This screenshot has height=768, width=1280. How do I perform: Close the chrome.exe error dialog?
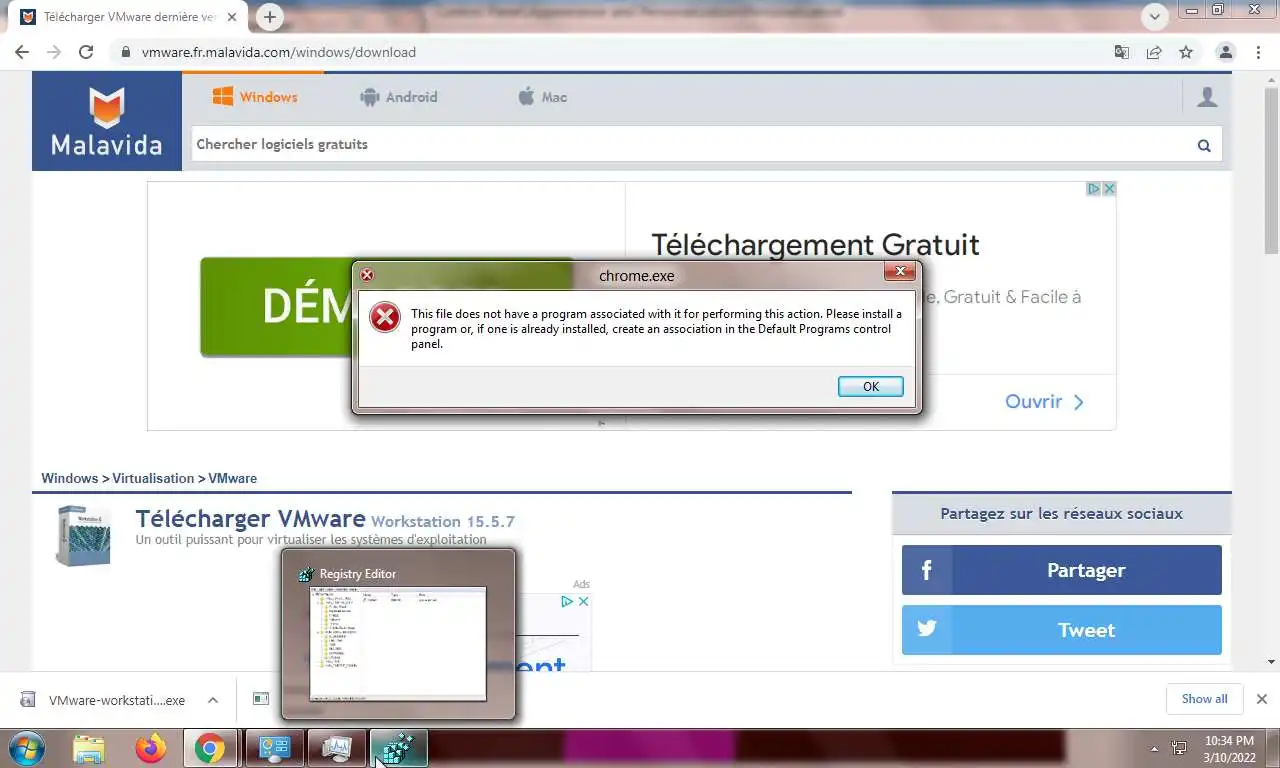pos(900,271)
